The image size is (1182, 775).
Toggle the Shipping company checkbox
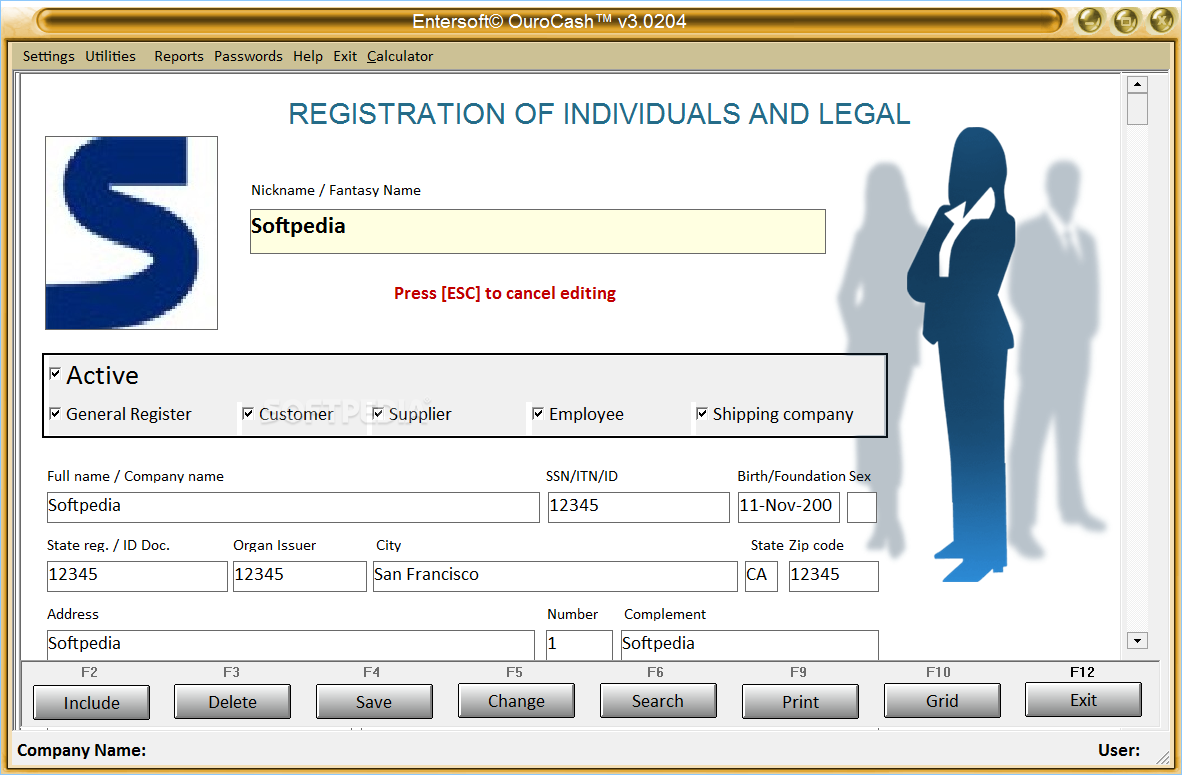tap(702, 414)
